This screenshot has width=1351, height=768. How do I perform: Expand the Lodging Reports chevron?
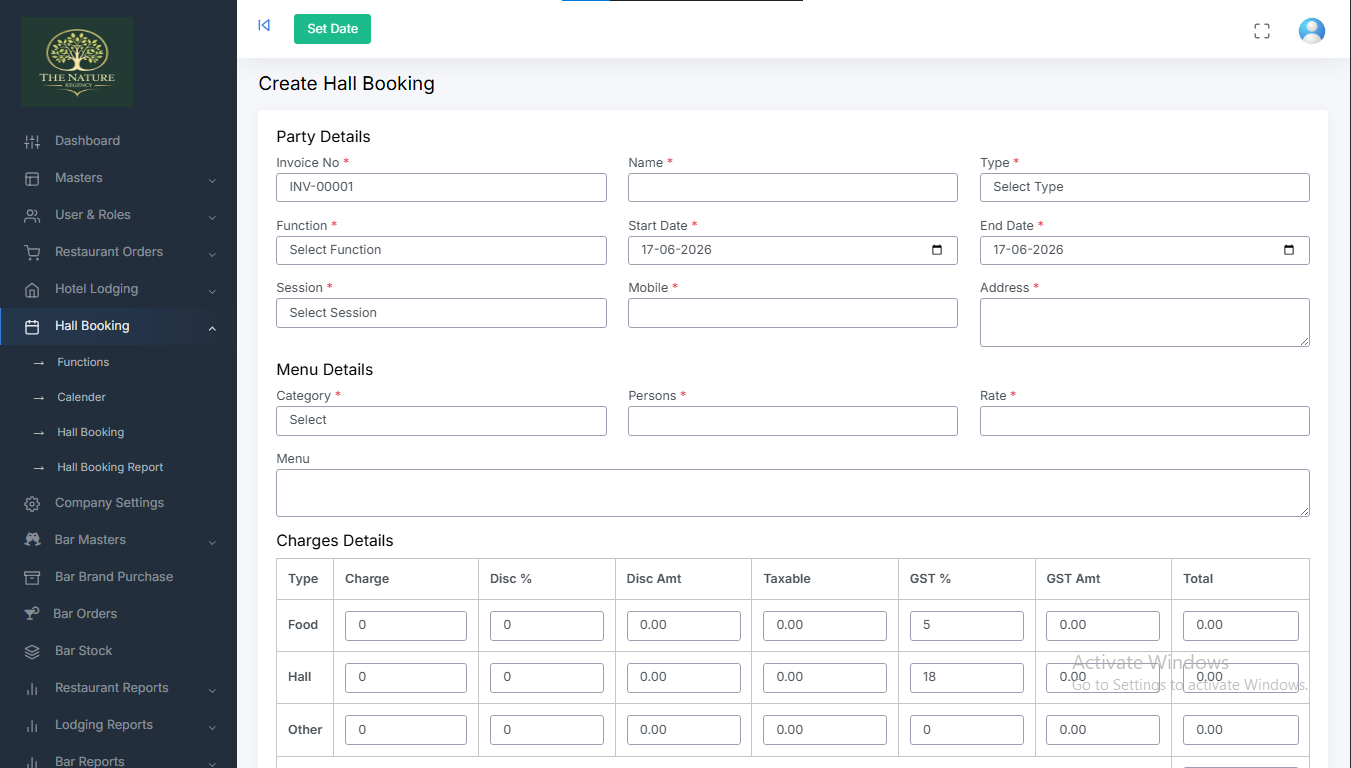point(212,727)
